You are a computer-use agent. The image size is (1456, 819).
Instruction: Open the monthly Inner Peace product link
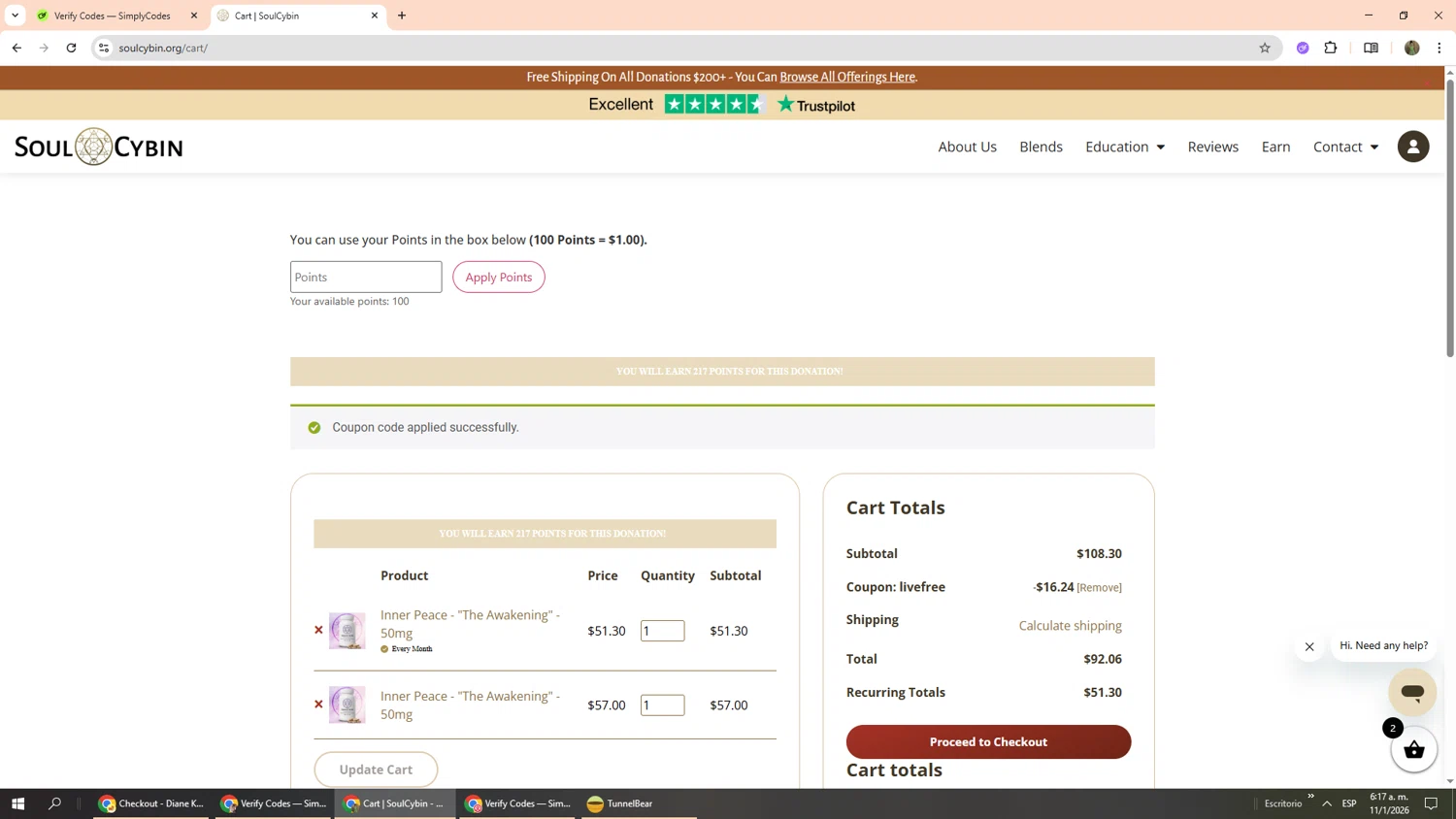click(470, 624)
